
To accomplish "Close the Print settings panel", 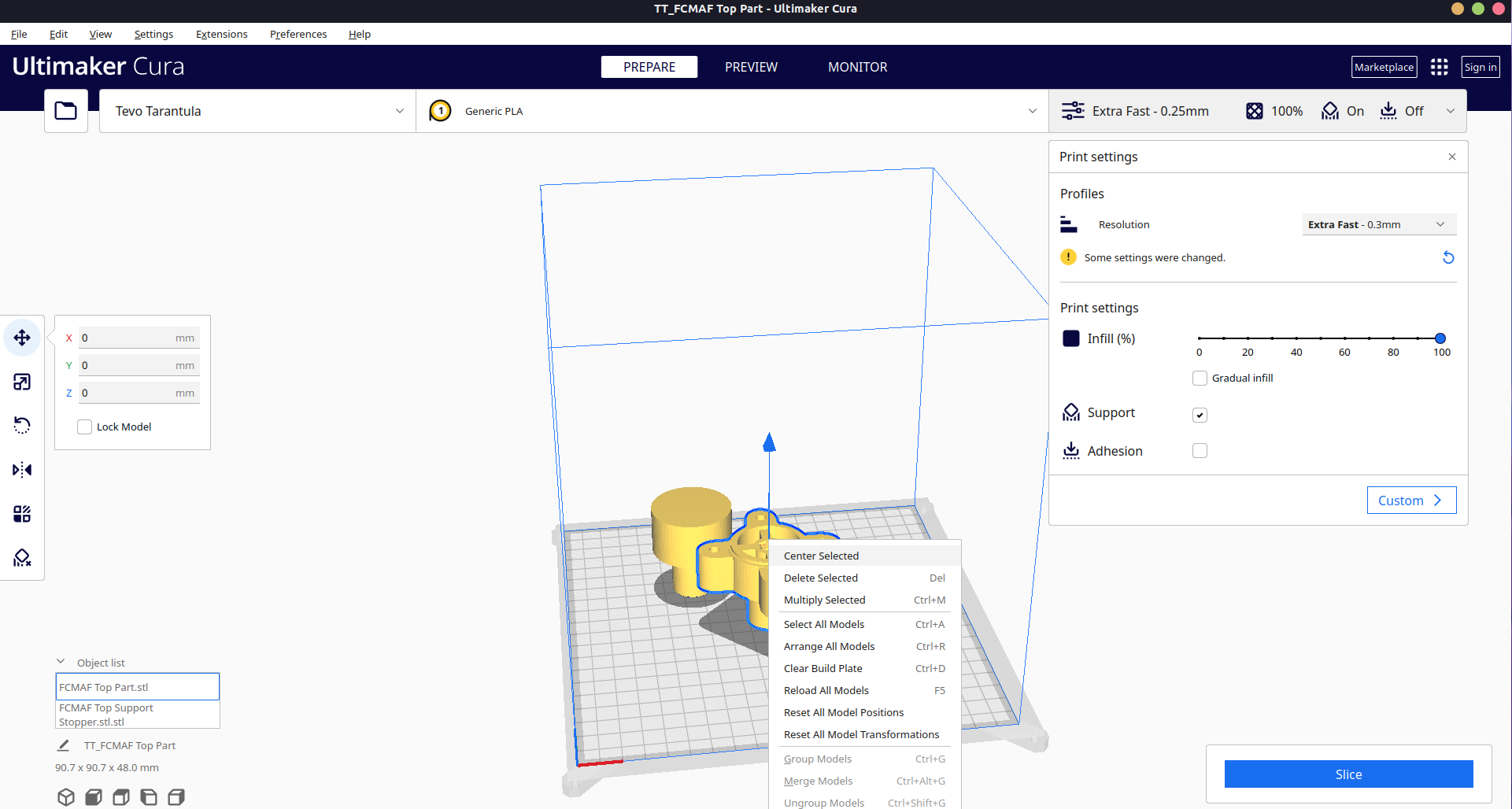I will click(x=1452, y=157).
